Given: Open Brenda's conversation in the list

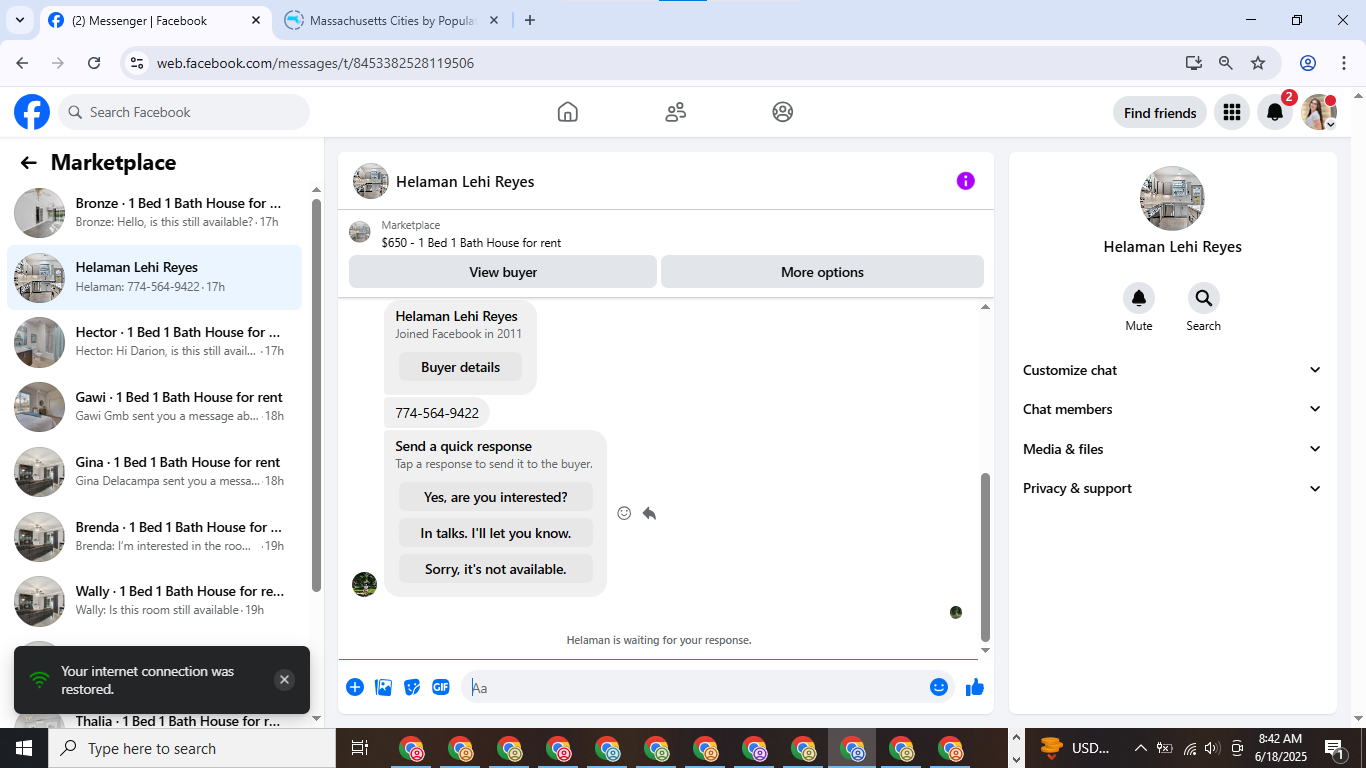Looking at the screenshot, I should [155, 537].
